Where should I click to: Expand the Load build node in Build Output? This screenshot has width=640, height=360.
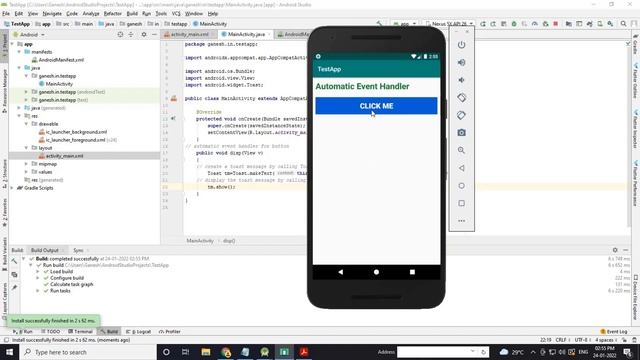point(38,271)
